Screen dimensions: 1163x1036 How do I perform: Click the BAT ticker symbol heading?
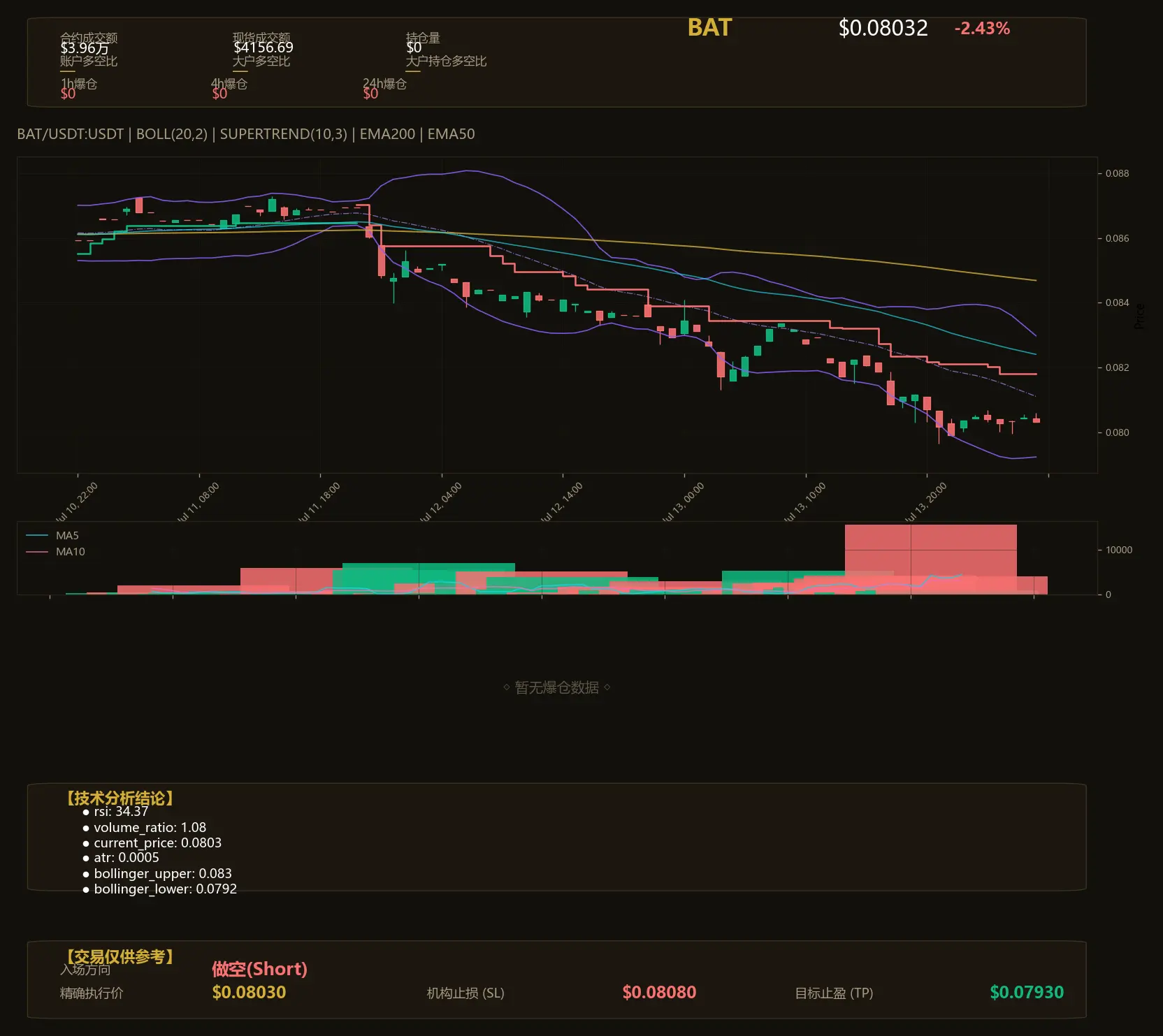[709, 28]
